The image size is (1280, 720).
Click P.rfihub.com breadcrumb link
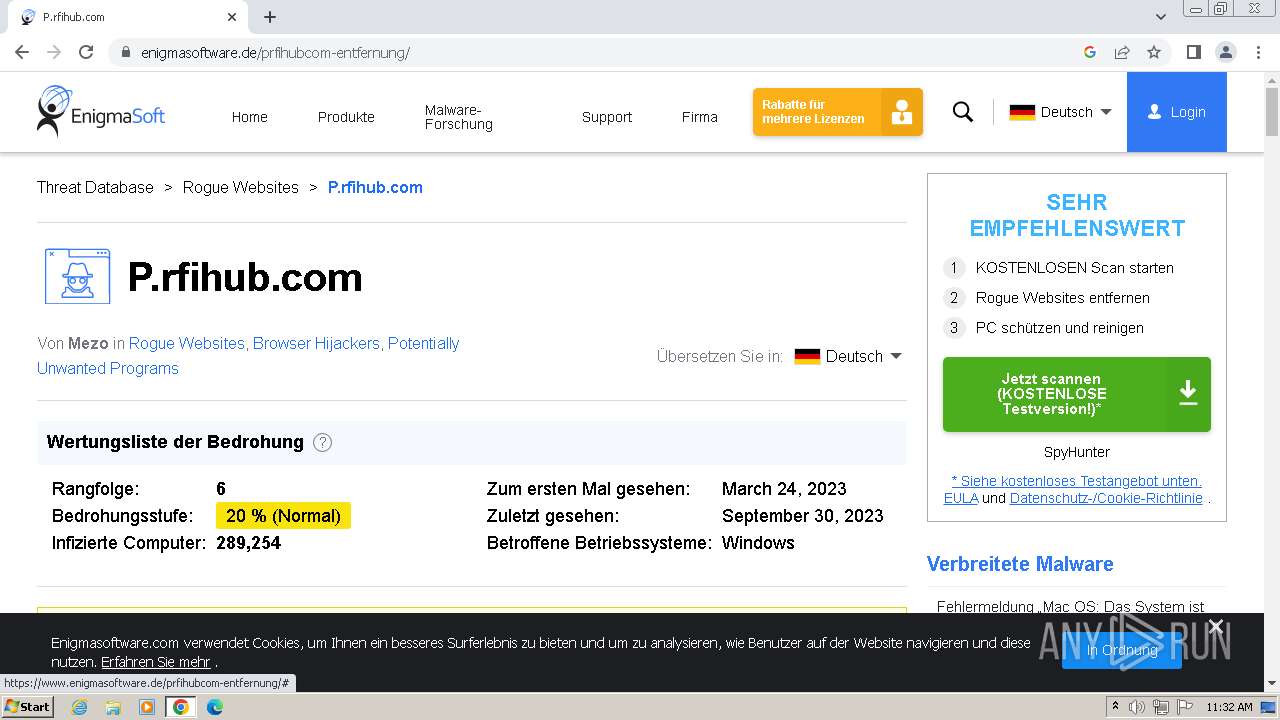(375, 187)
